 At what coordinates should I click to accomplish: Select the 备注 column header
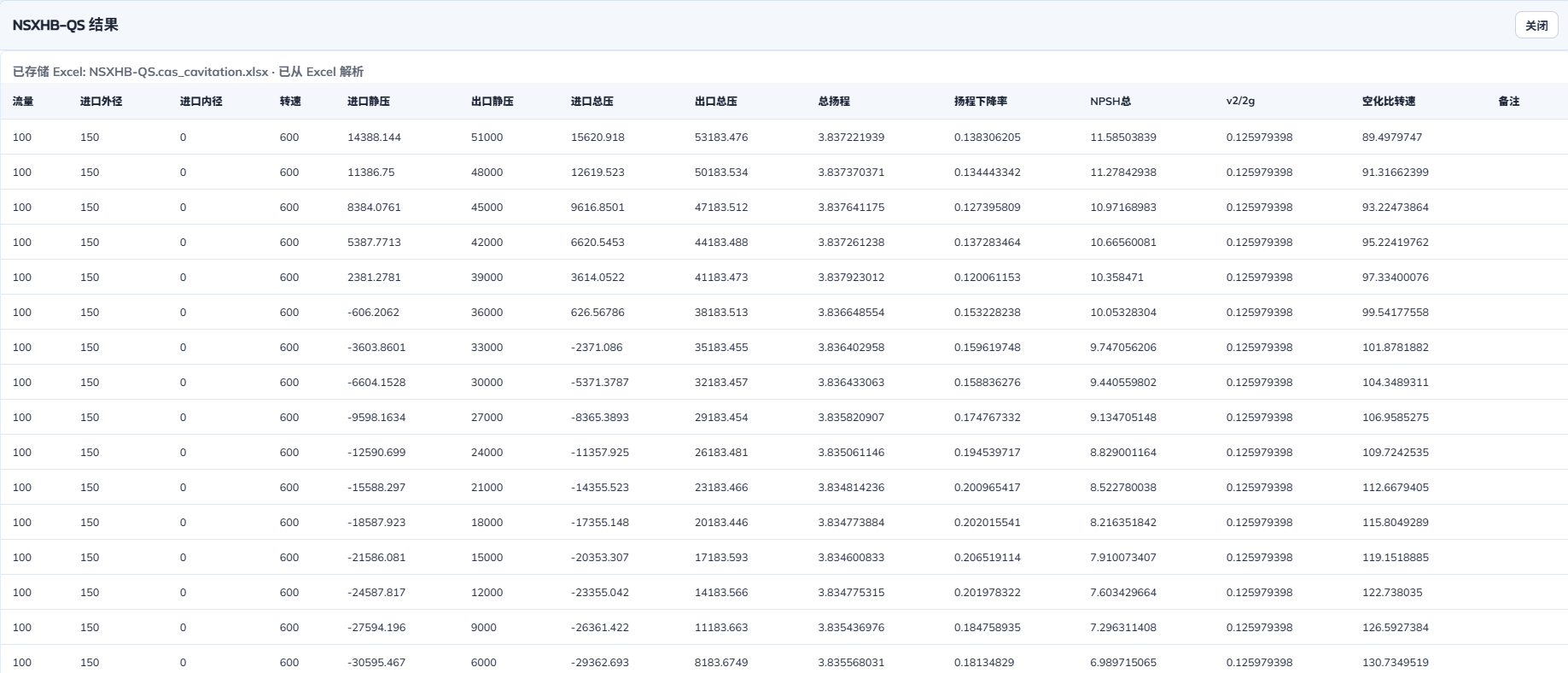pos(1509,102)
